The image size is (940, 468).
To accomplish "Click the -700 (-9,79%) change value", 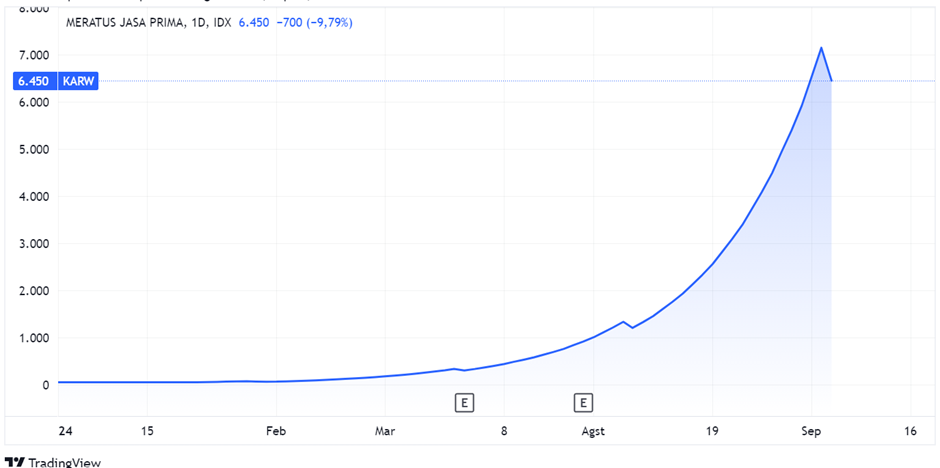I will click(314, 23).
